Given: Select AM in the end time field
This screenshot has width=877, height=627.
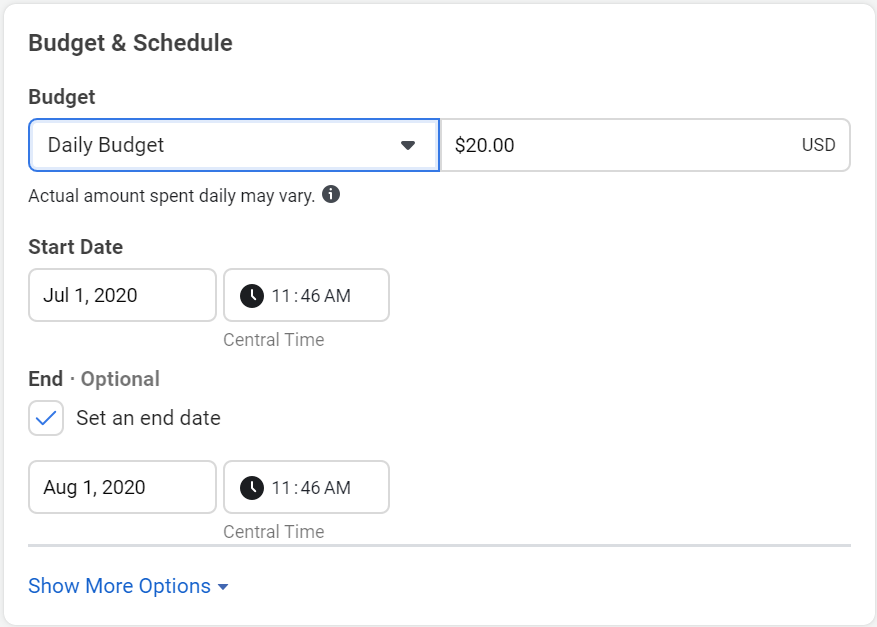Looking at the screenshot, I should pos(337,488).
